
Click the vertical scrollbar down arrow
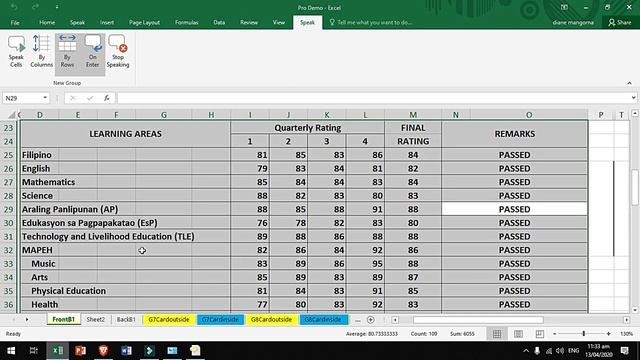(x=635, y=310)
